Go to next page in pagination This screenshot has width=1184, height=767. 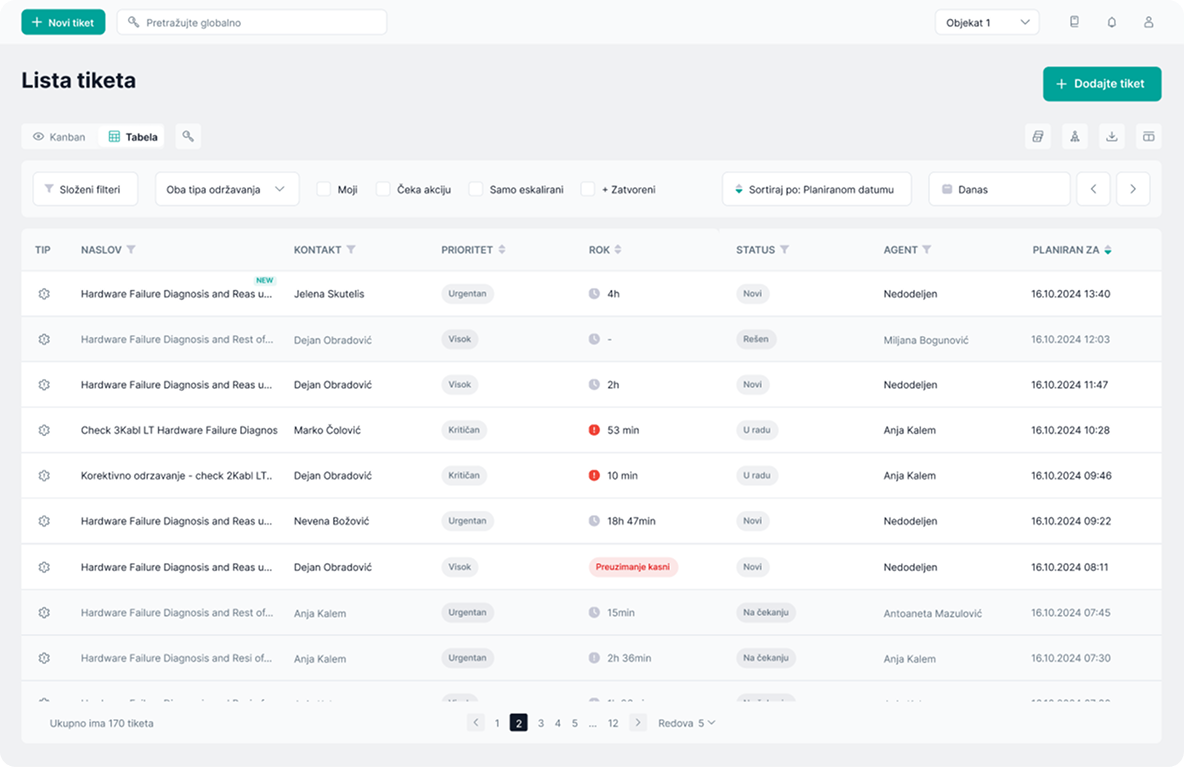pyautogui.click(x=638, y=723)
